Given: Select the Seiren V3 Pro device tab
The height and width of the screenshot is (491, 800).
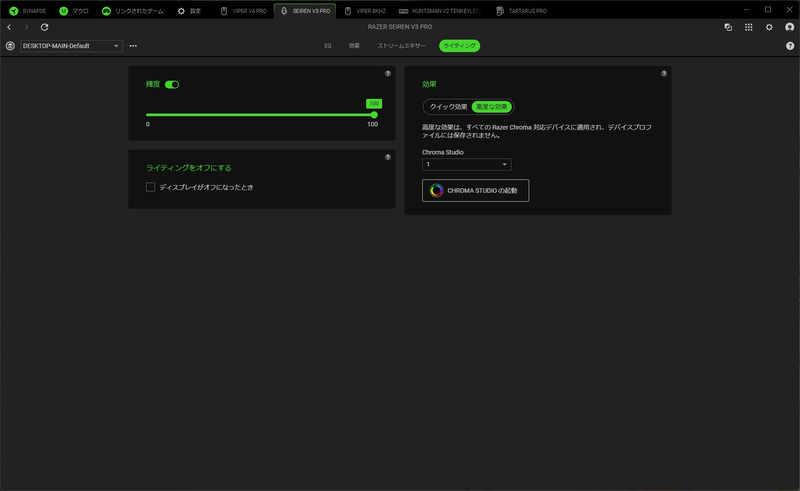Looking at the screenshot, I should 305,11.
